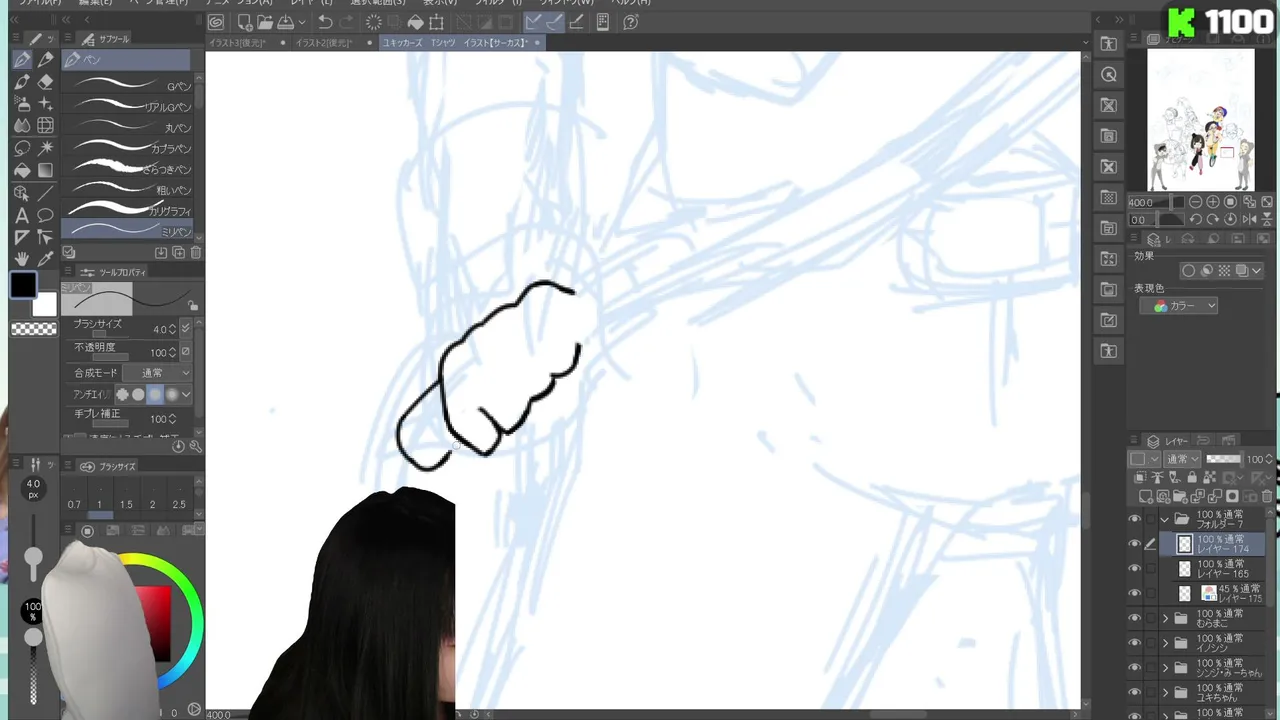Select the Text tool

pyautogui.click(x=22, y=215)
